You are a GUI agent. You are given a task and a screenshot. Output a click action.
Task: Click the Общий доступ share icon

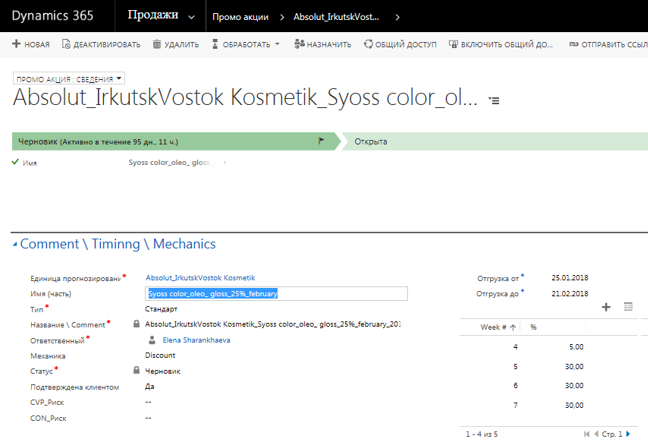tap(368, 44)
